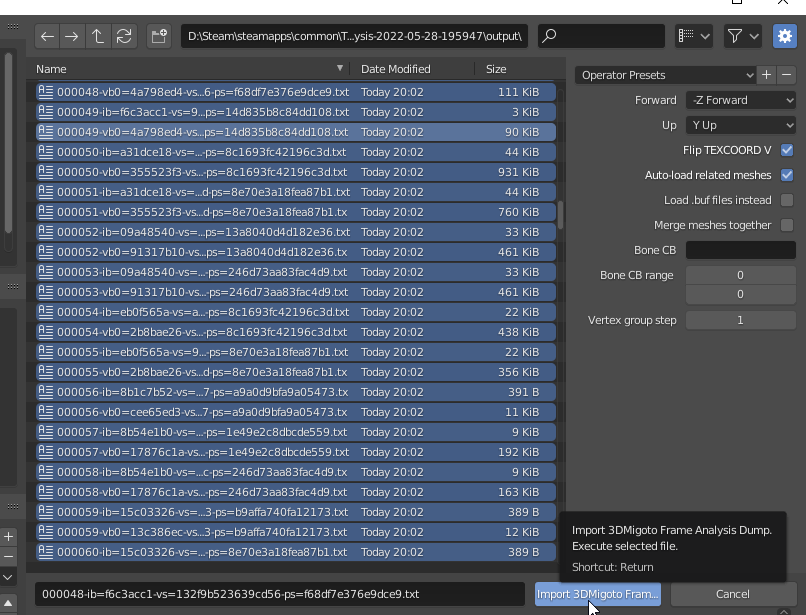Sort files by Date Modified column
This screenshot has height=615, width=806.
[396, 69]
